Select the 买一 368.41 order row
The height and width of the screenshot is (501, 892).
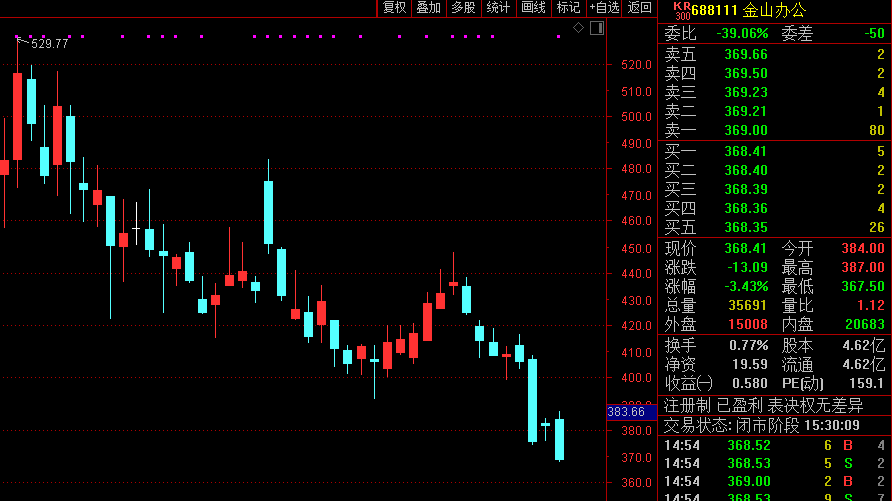coord(775,151)
